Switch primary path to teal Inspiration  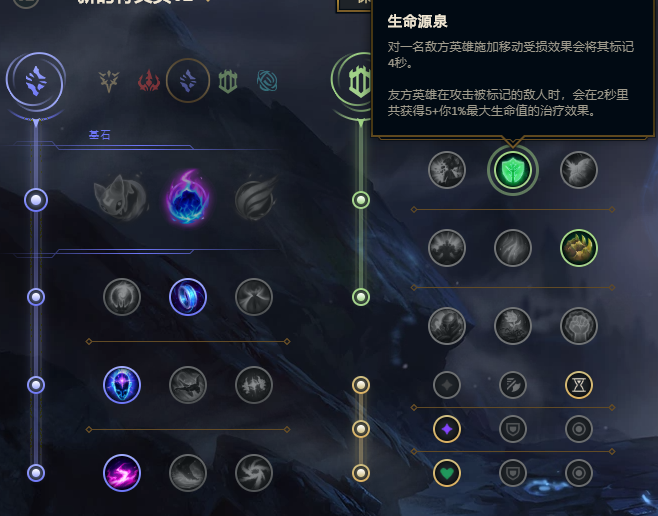click(267, 81)
